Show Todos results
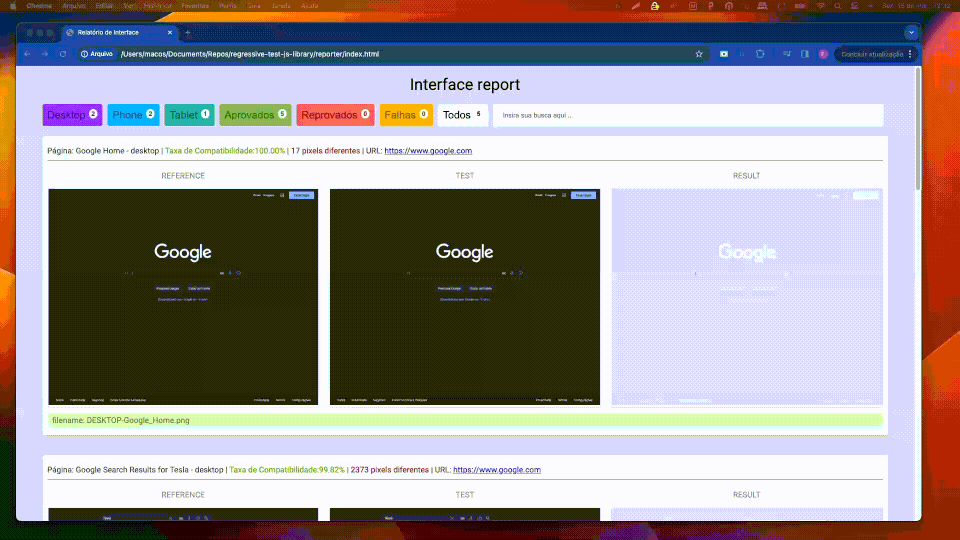The height and width of the screenshot is (540, 960). 462,115
